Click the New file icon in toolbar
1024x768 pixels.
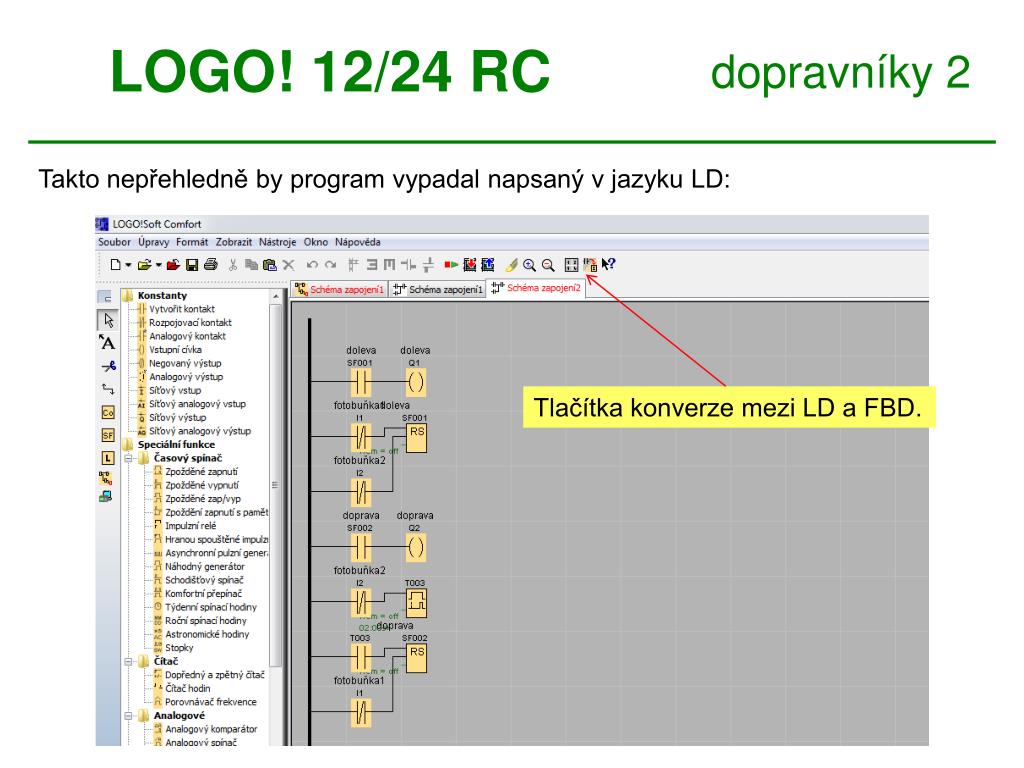[116, 265]
